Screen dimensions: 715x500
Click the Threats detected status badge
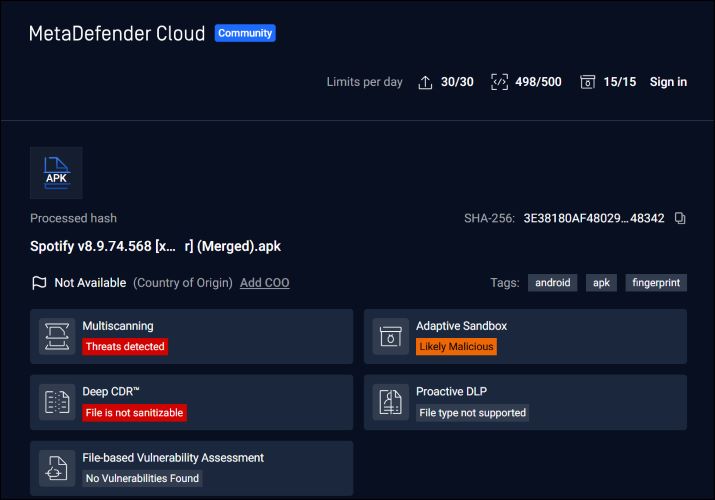pos(125,346)
